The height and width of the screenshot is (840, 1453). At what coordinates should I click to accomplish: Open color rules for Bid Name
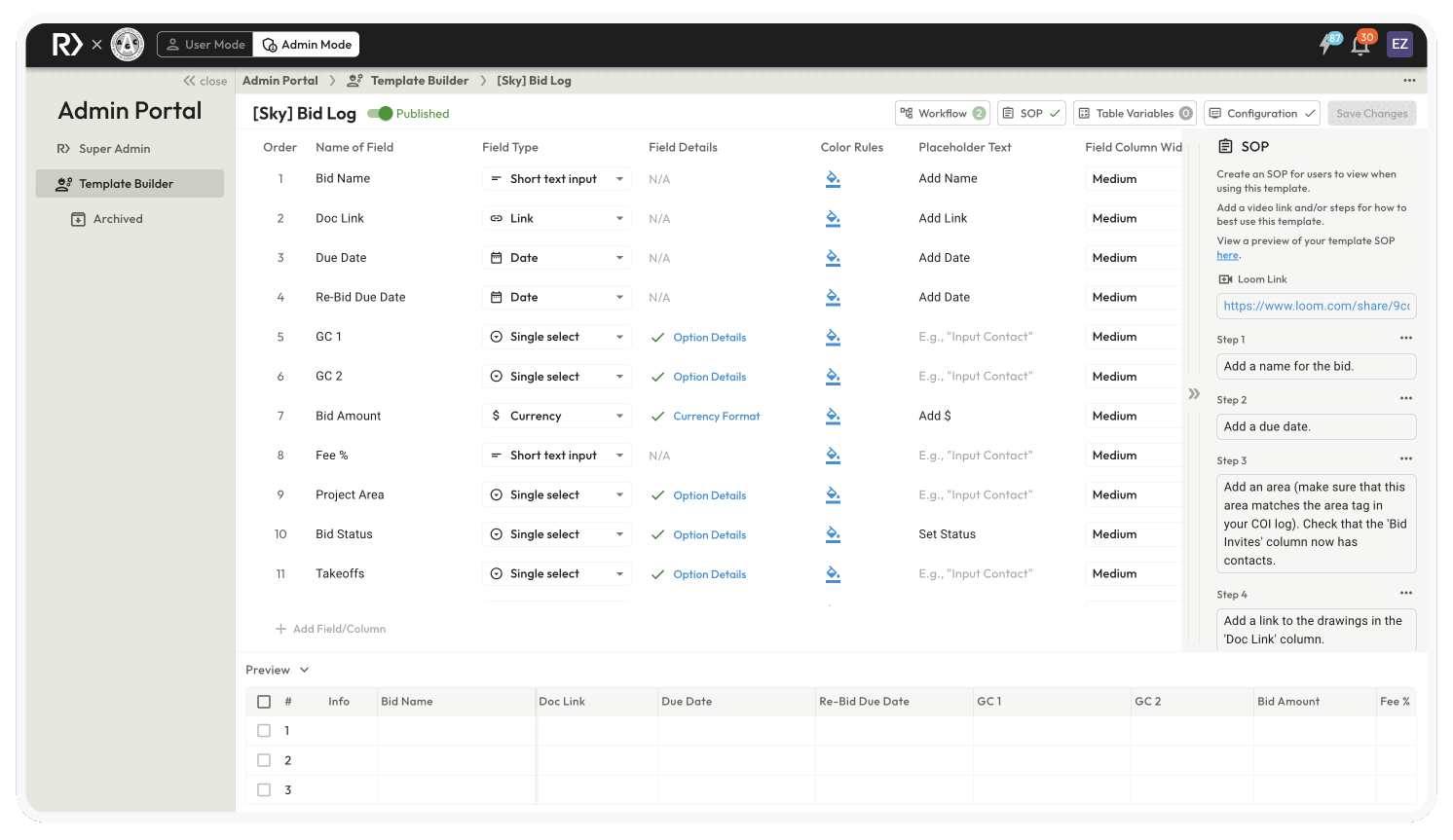coord(833,179)
